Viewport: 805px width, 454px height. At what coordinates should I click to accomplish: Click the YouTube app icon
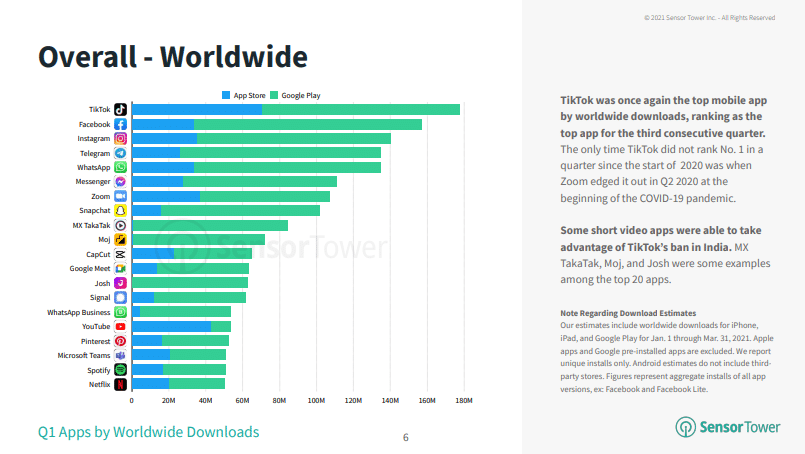120,327
